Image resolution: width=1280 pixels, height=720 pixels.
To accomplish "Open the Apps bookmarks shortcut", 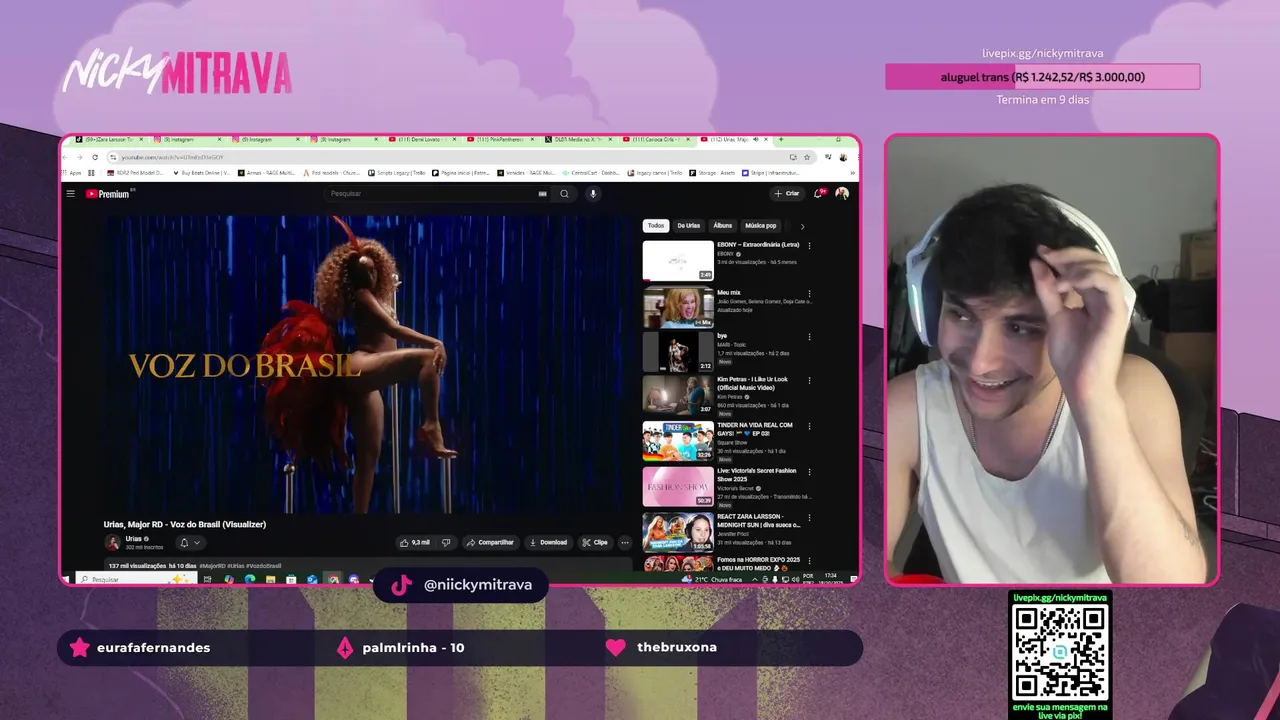I will coord(72,173).
